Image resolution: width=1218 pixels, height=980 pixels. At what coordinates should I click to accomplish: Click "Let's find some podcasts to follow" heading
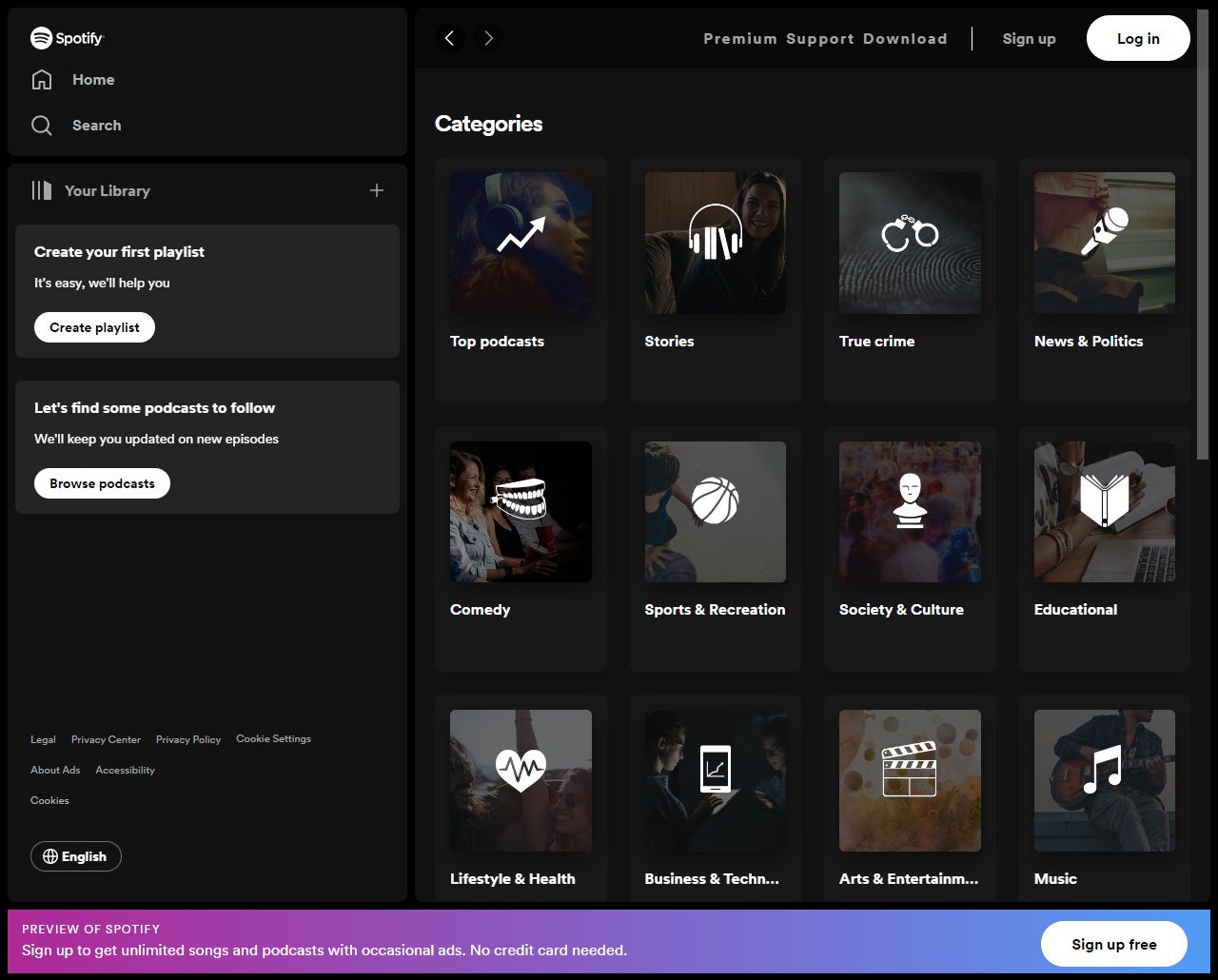point(154,408)
